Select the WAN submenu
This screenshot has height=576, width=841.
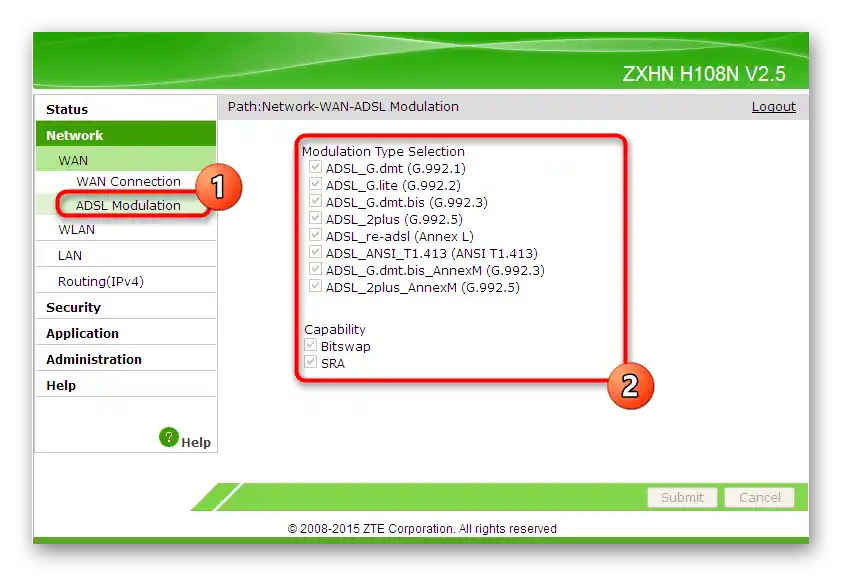coord(126,160)
